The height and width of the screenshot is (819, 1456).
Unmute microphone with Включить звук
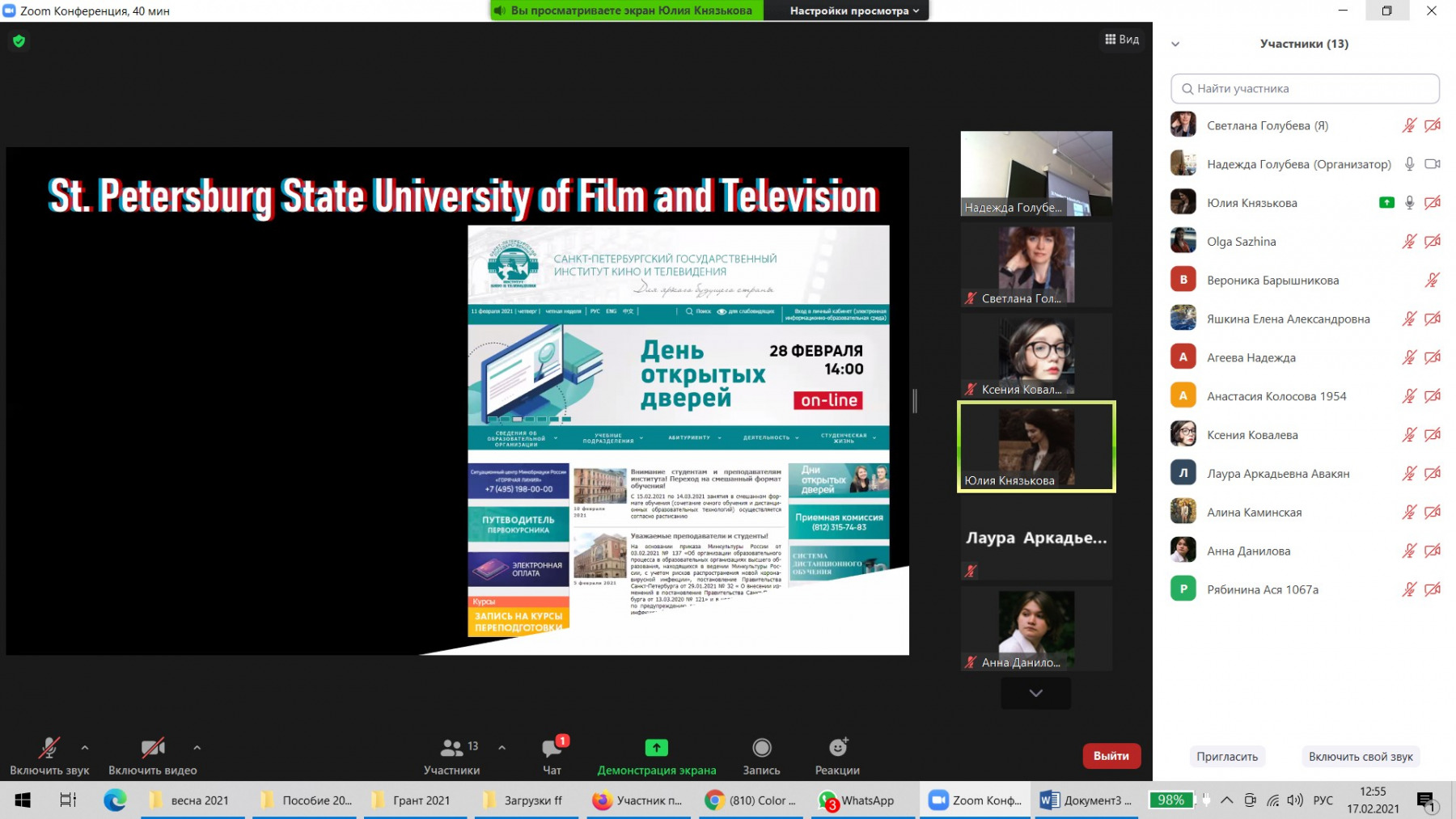click(x=49, y=748)
